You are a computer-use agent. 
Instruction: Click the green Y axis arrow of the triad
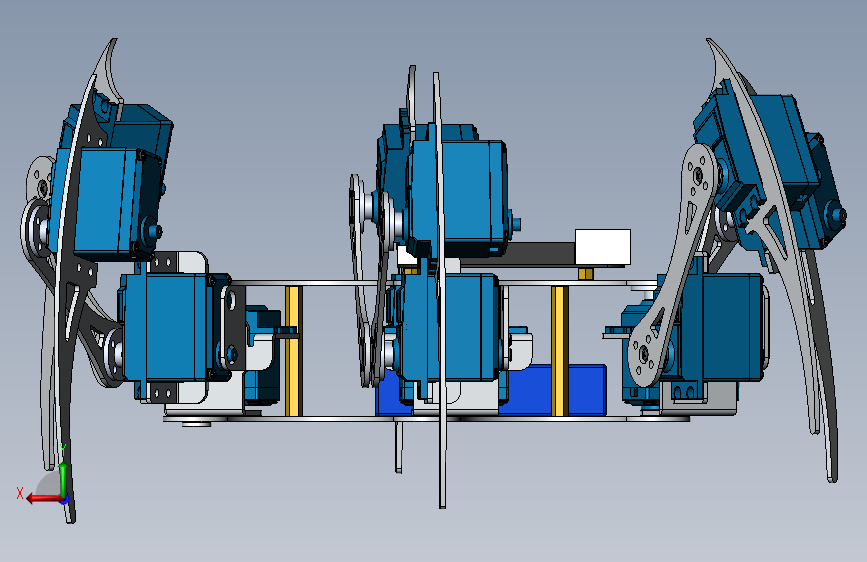64,479
